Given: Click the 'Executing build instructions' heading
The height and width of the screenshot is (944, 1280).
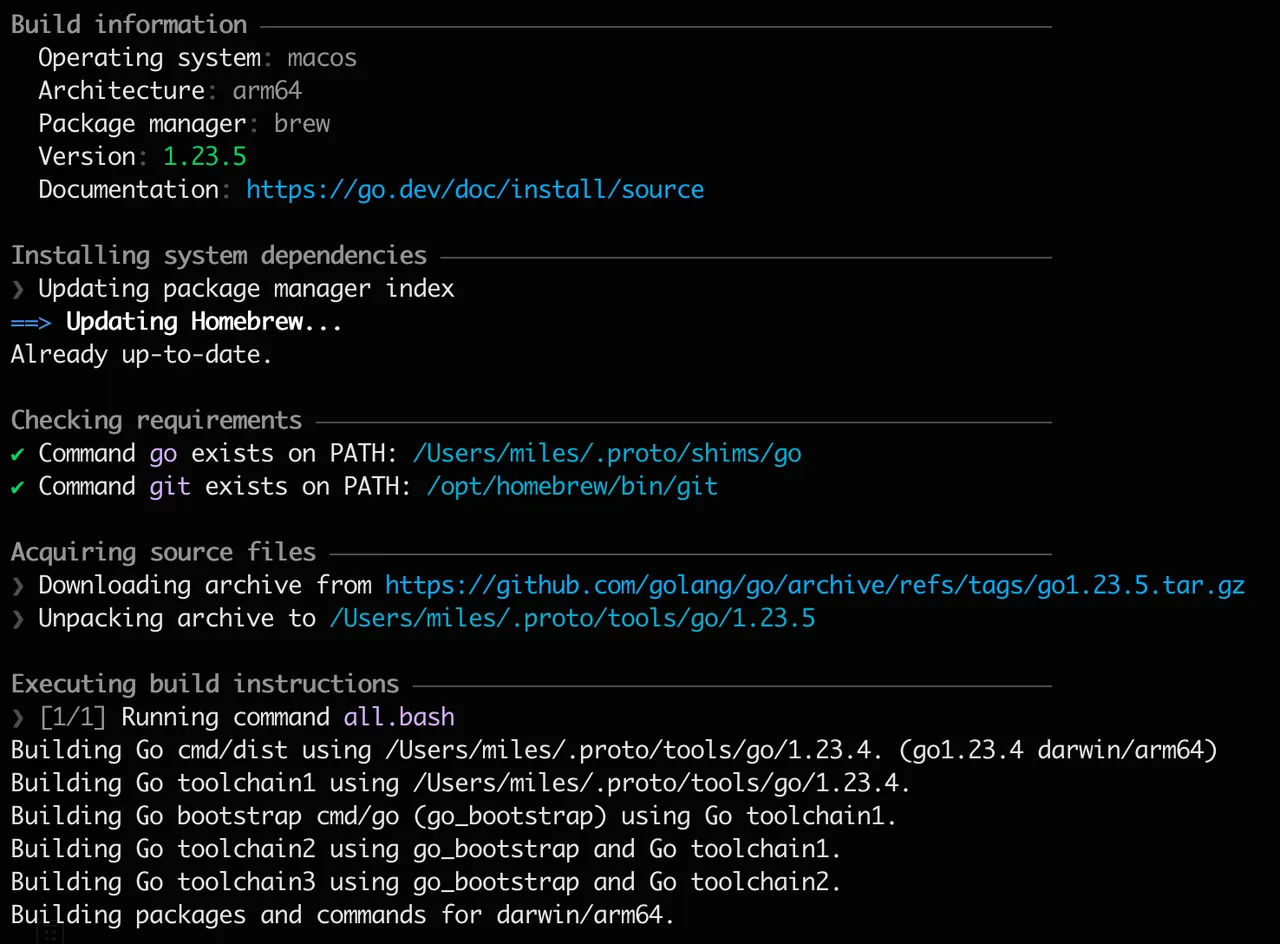Looking at the screenshot, I should tap(205, 684).
